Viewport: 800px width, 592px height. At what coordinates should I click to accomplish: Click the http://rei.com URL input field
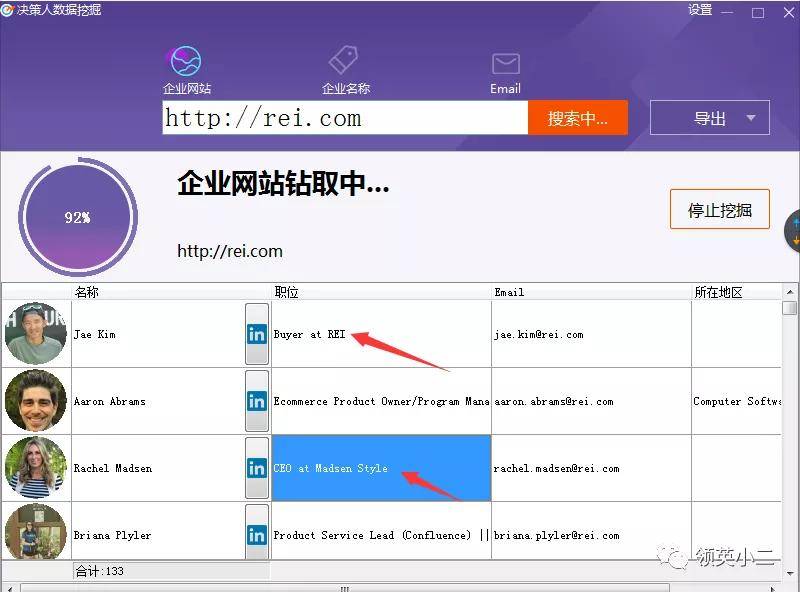[345, 118]
